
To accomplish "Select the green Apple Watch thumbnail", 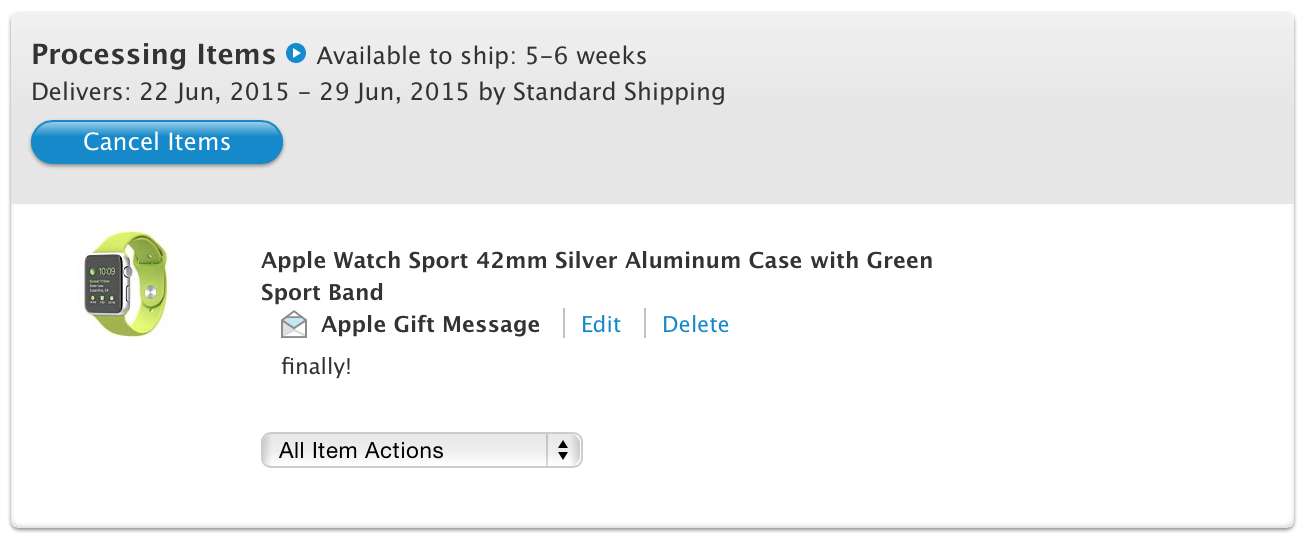I will [125, 282].
